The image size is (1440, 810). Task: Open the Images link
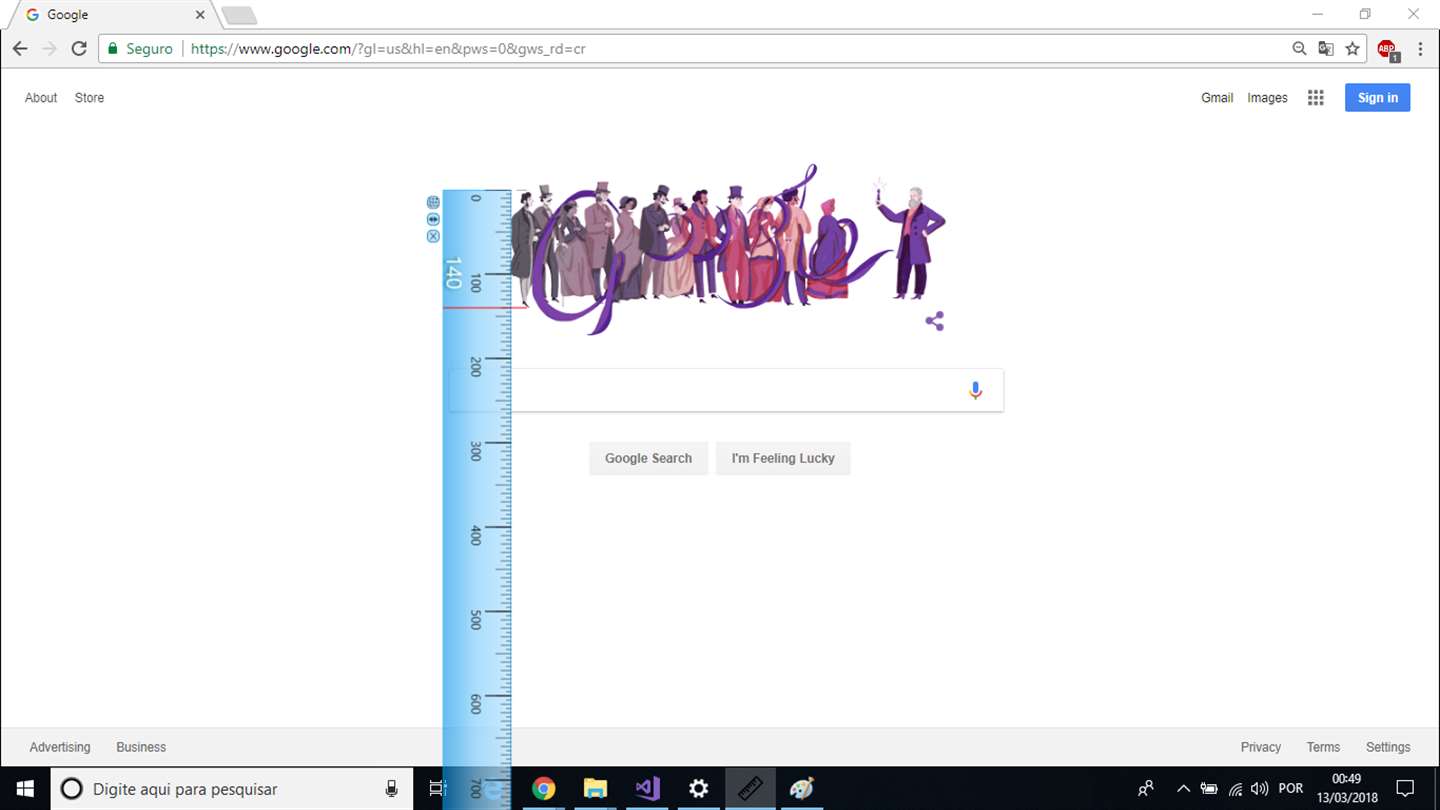click(x=1267, y=98)
